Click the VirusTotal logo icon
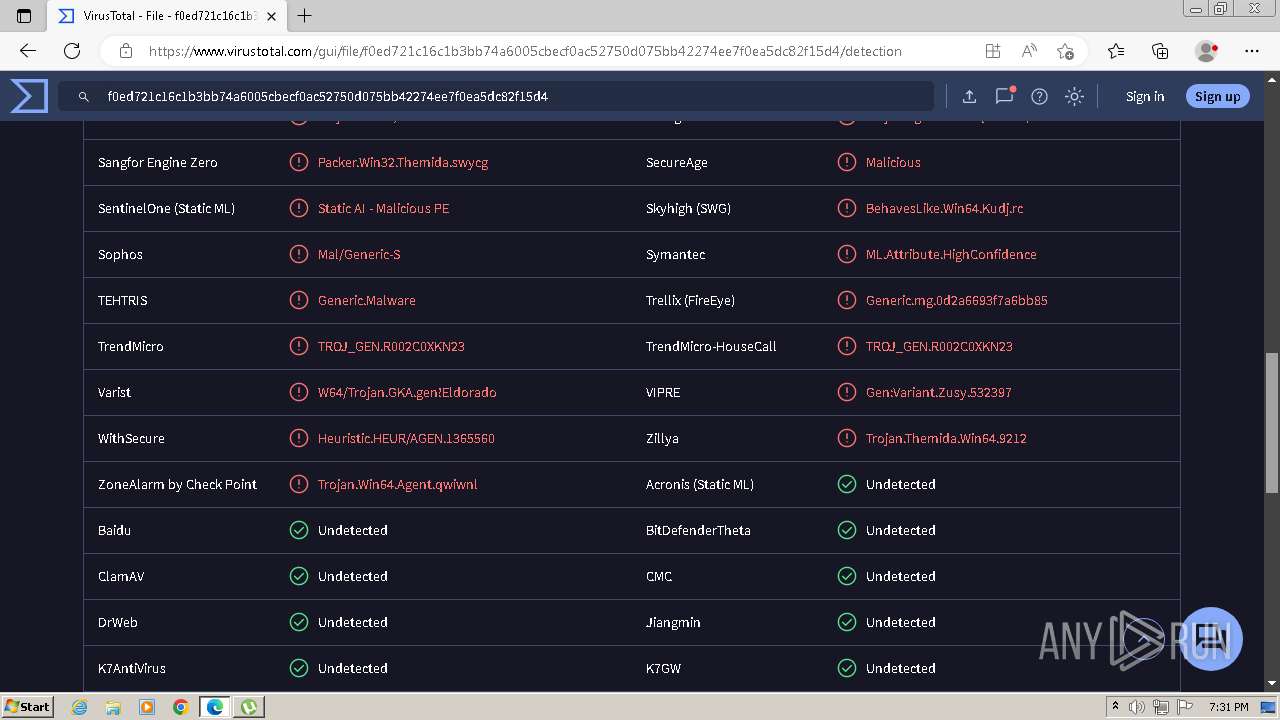The width and height of the screenshot is (1280, 720). pyautogui.click(x=29, y=96)
